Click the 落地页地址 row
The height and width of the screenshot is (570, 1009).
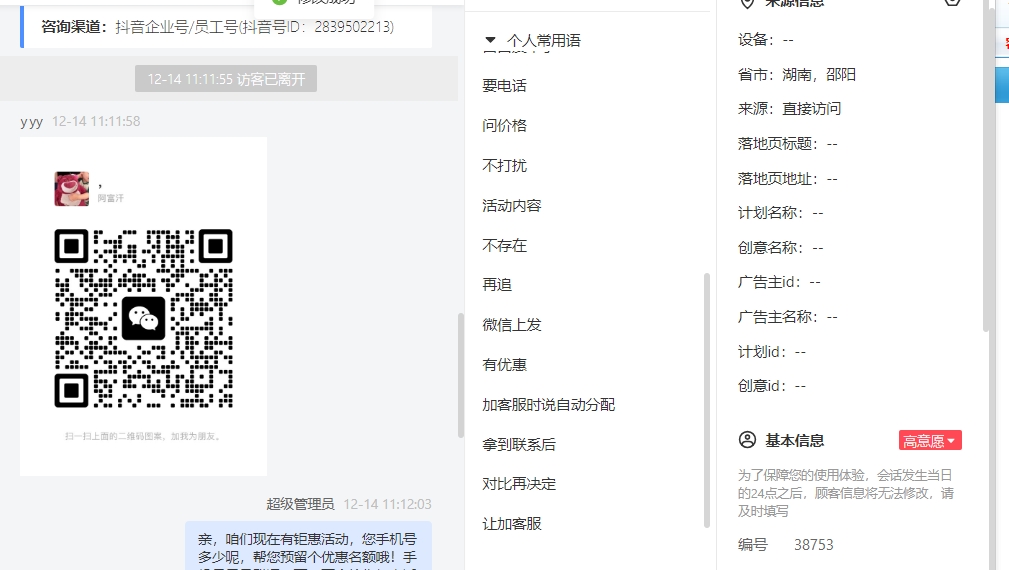coord(788,178)
